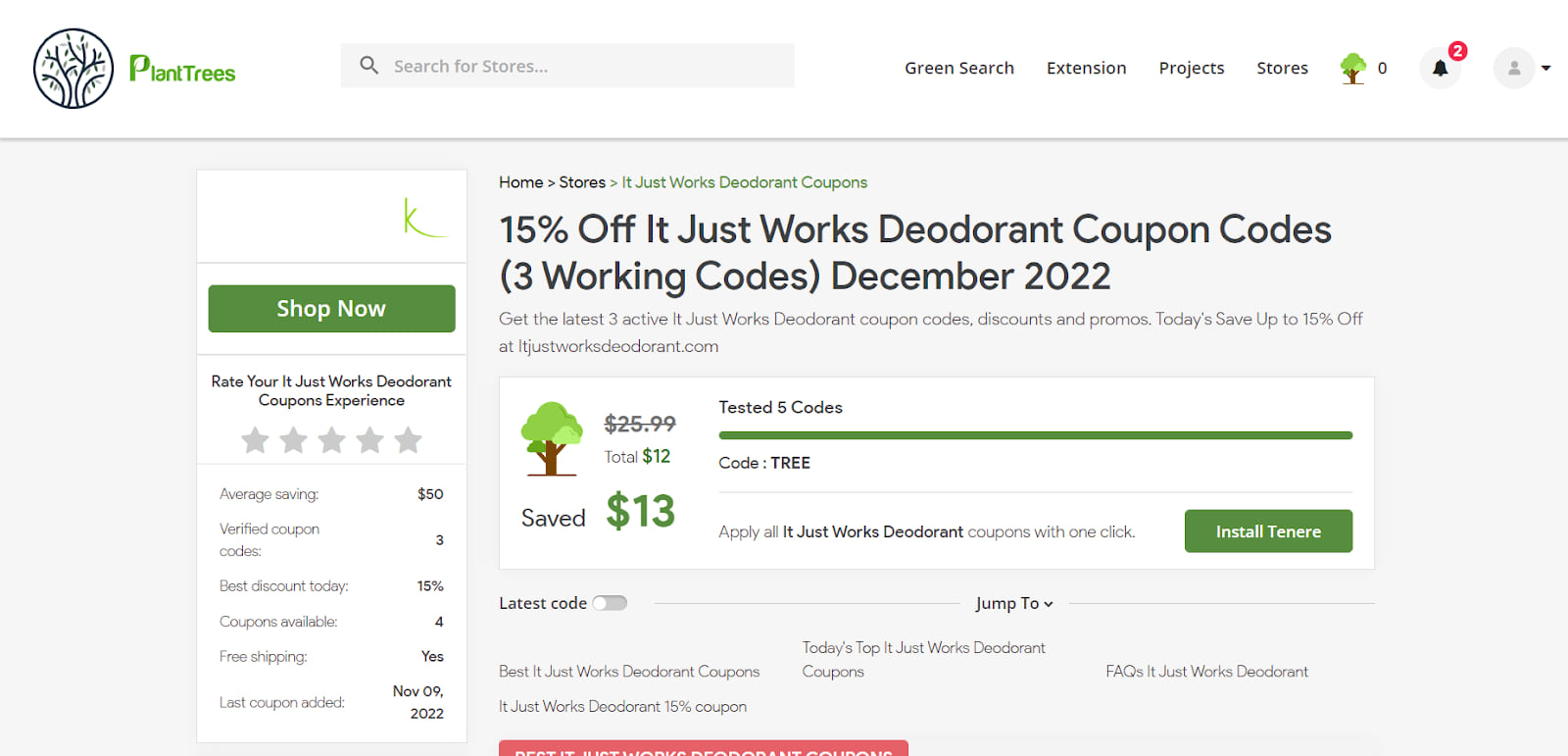The image size is (1568, 756).
Task: Jump to It Just Works Deodorant 15% coupon
Action: pos(622,707)
